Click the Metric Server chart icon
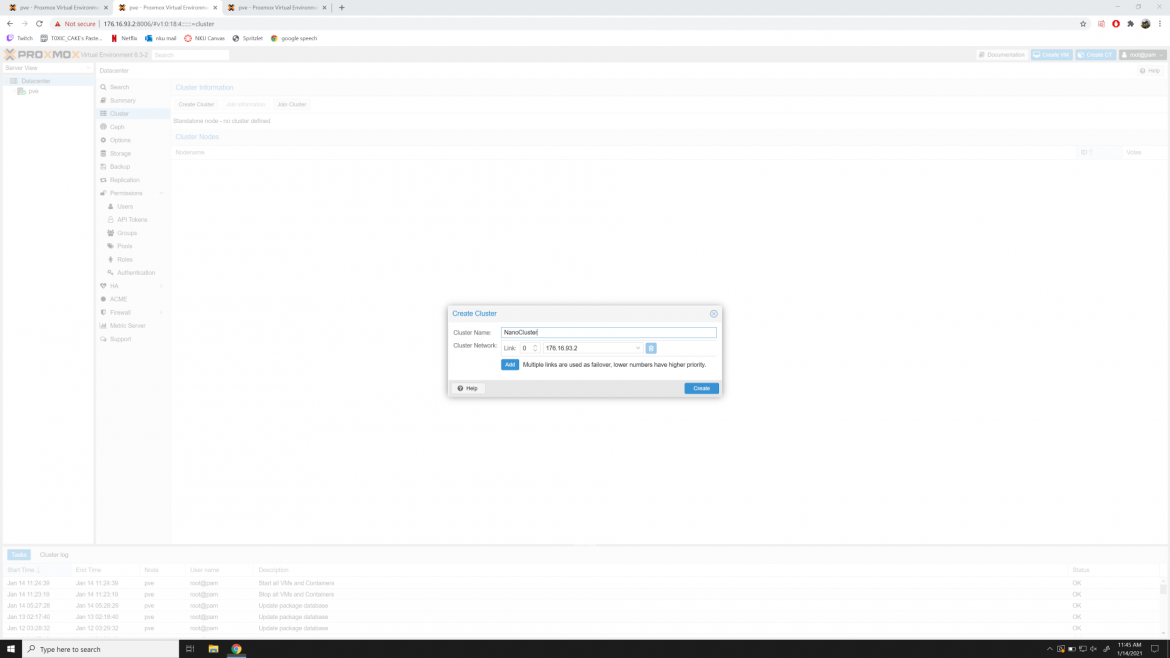This screenshot has width=1170, height=658. coord(104,326)
